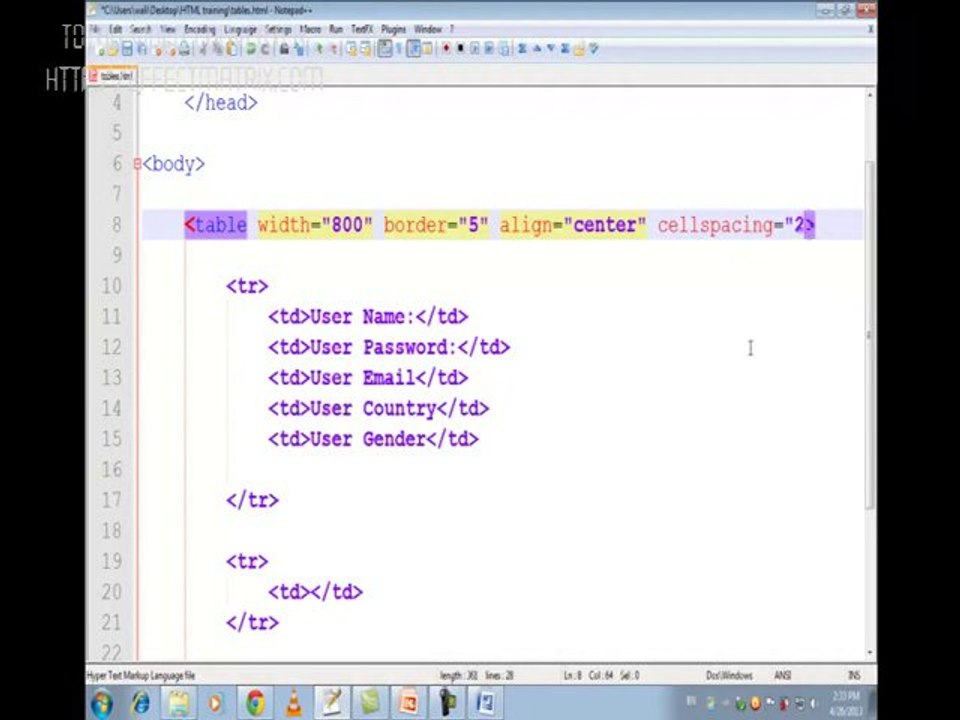Click the closing head tag text

pyautogui.click(x=220, y=102)
